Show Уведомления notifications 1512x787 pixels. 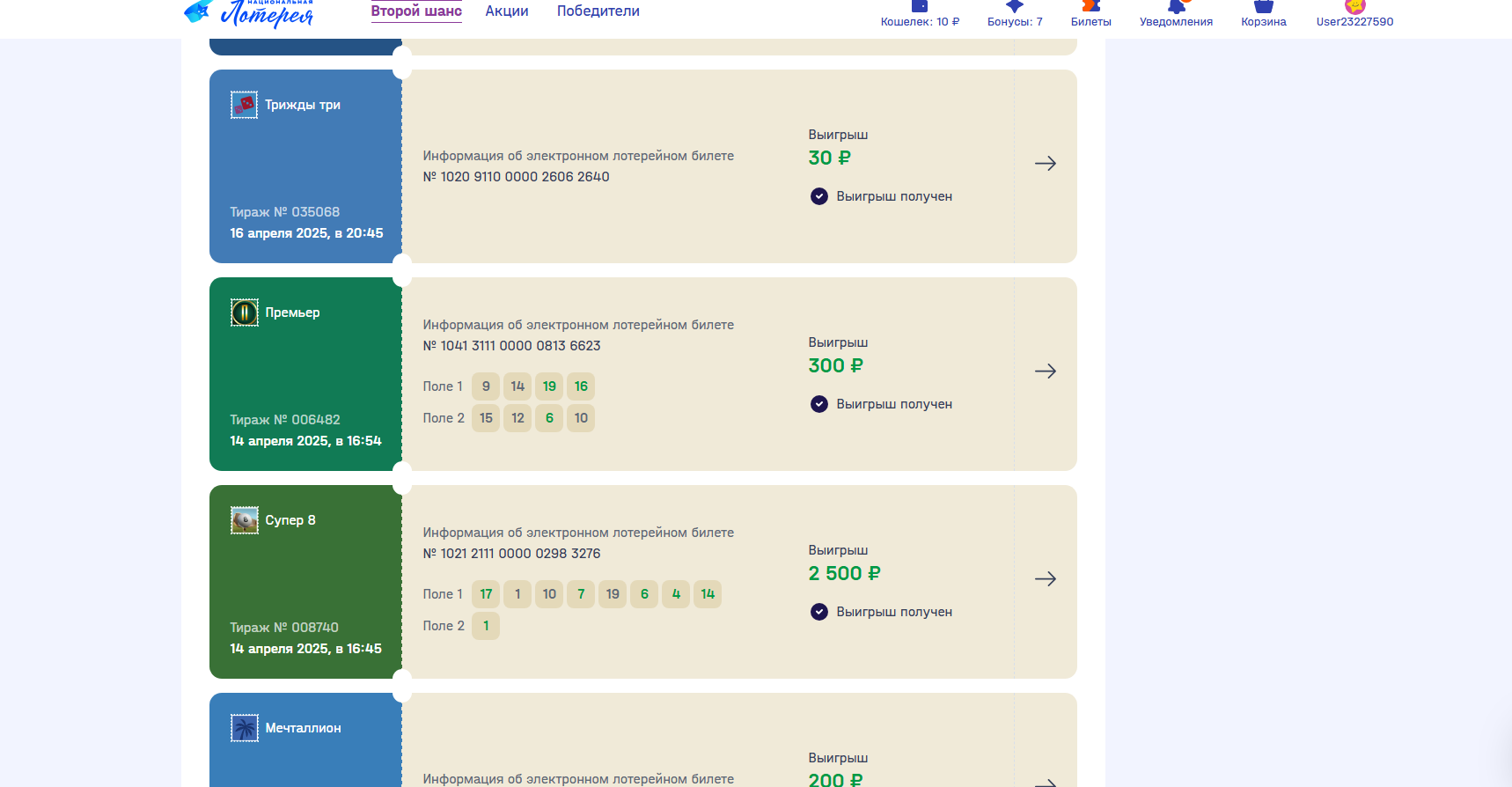(1176, 15)
